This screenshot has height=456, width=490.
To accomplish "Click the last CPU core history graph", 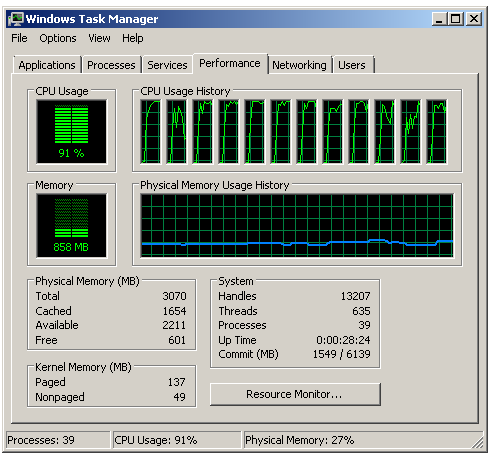I will pos(436,132).
